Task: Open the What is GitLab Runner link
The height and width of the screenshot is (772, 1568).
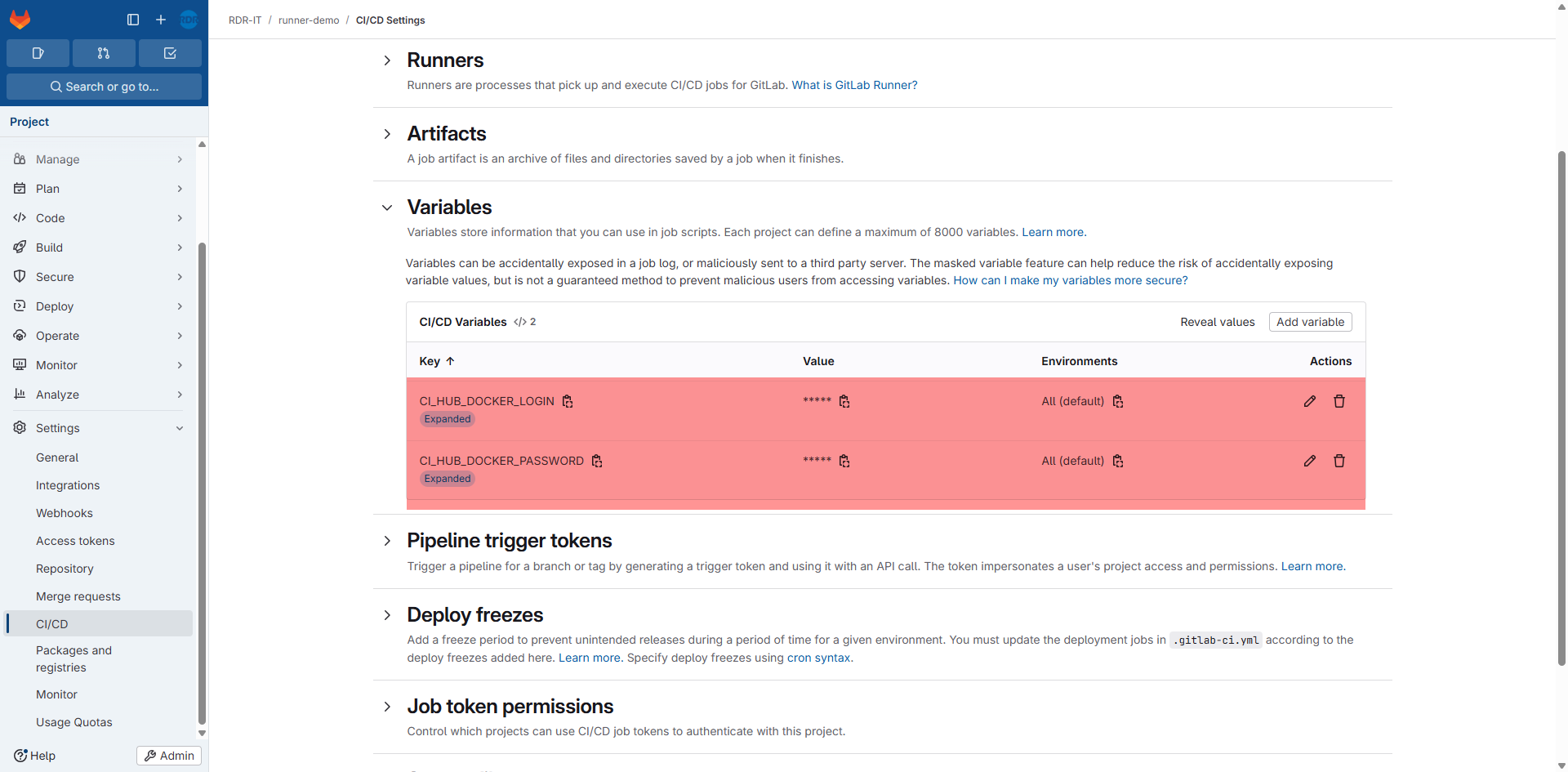Action: coord(854,85)
